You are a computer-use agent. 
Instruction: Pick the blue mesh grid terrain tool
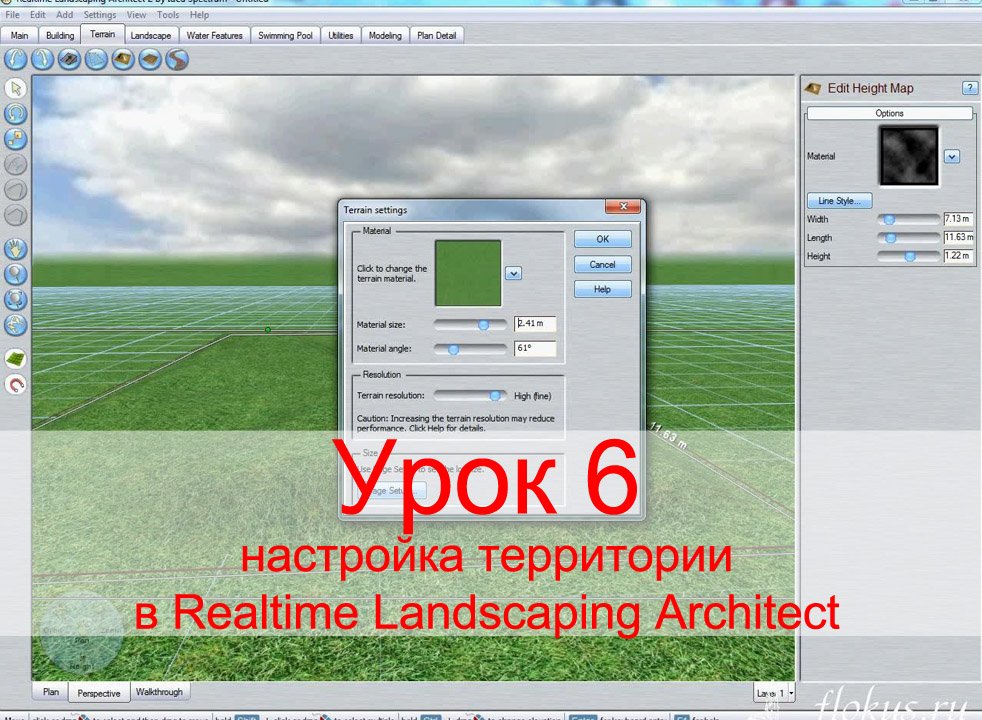[96, 59]
